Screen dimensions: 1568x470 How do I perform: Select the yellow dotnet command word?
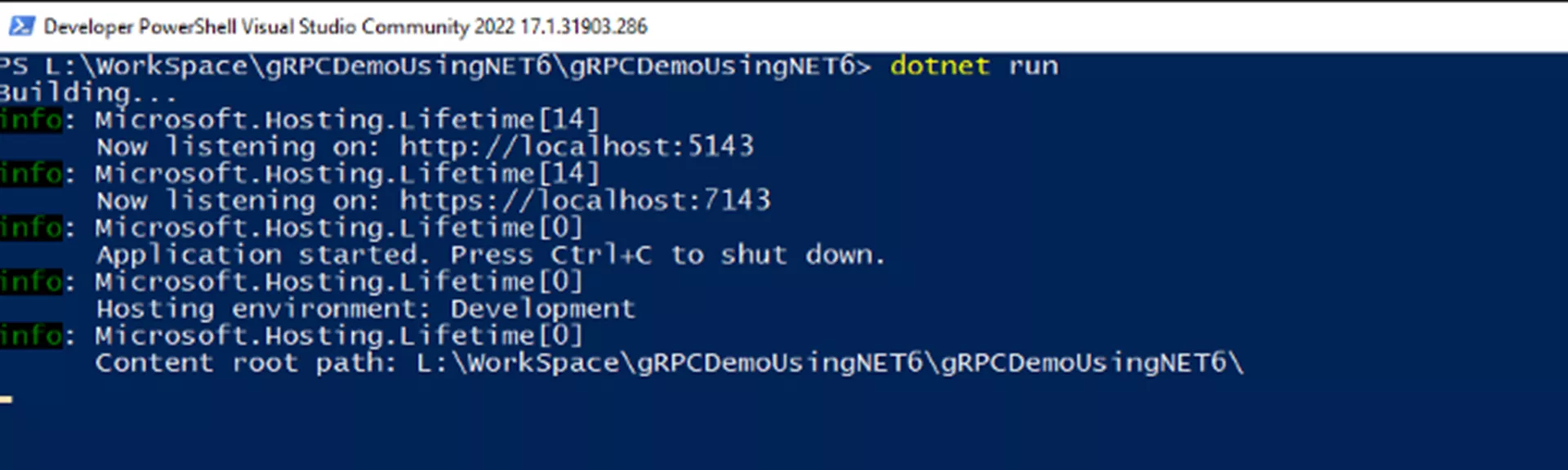939,65
